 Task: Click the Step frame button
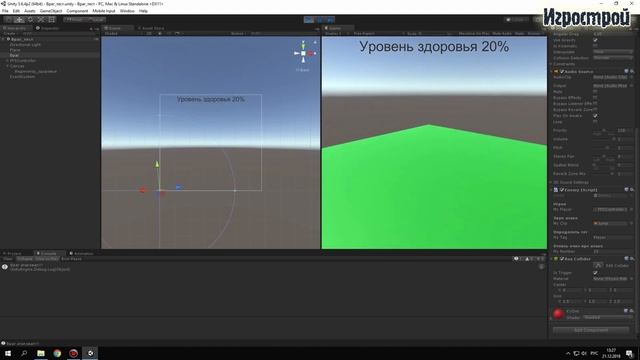(x=330, y=20)
